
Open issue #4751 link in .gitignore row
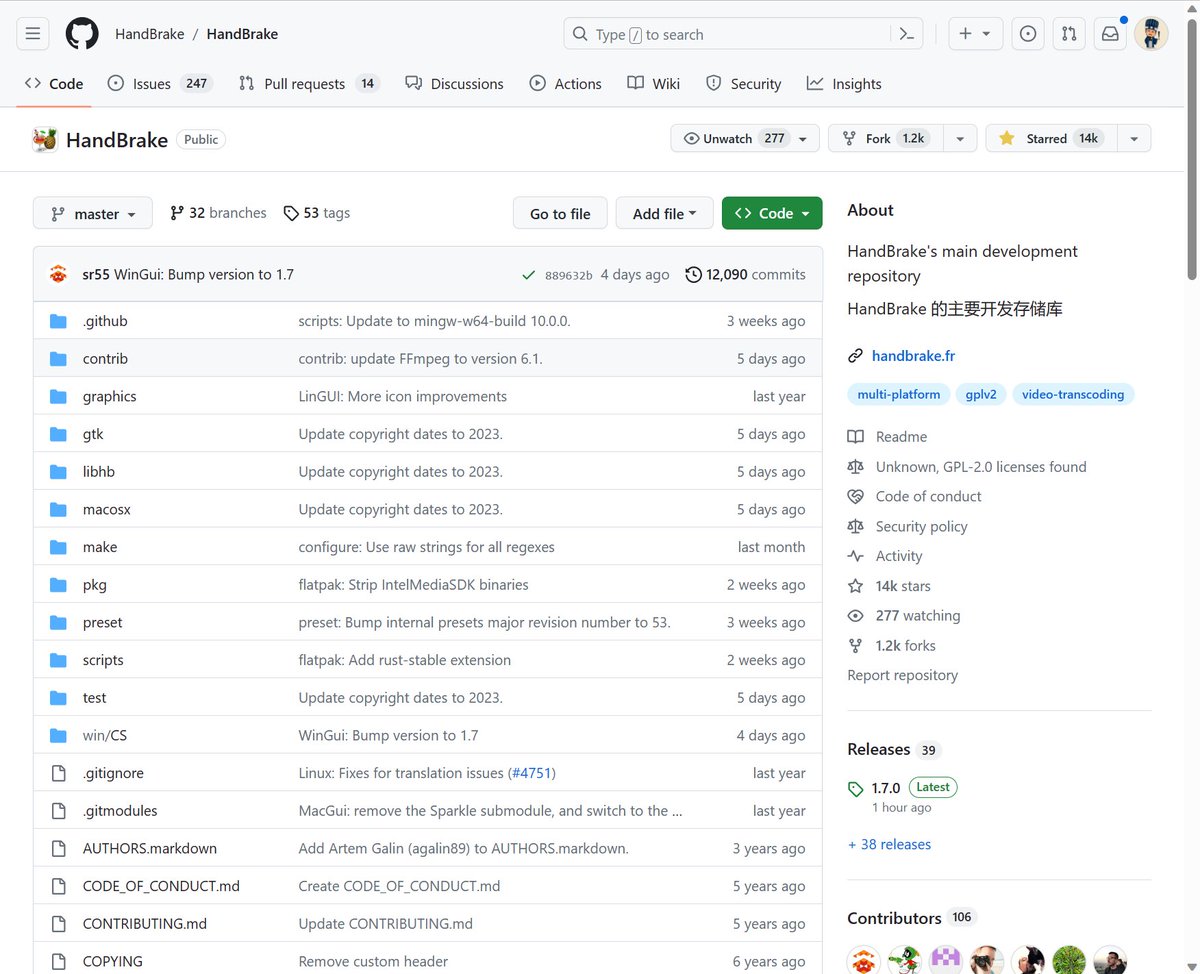(x=531, y=773)
